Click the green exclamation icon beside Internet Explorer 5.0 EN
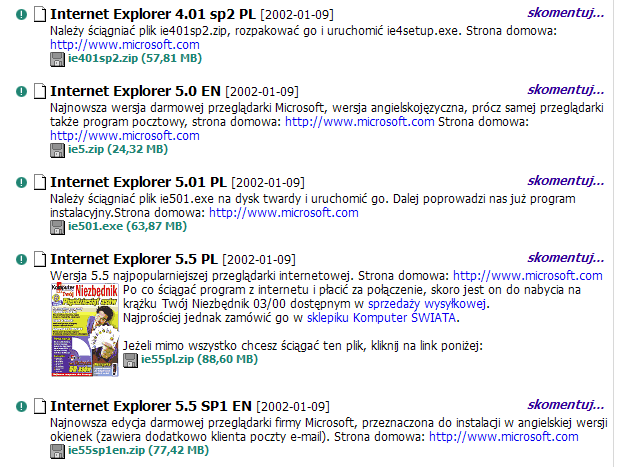This screenshot has height=467, width=632. 21,91
